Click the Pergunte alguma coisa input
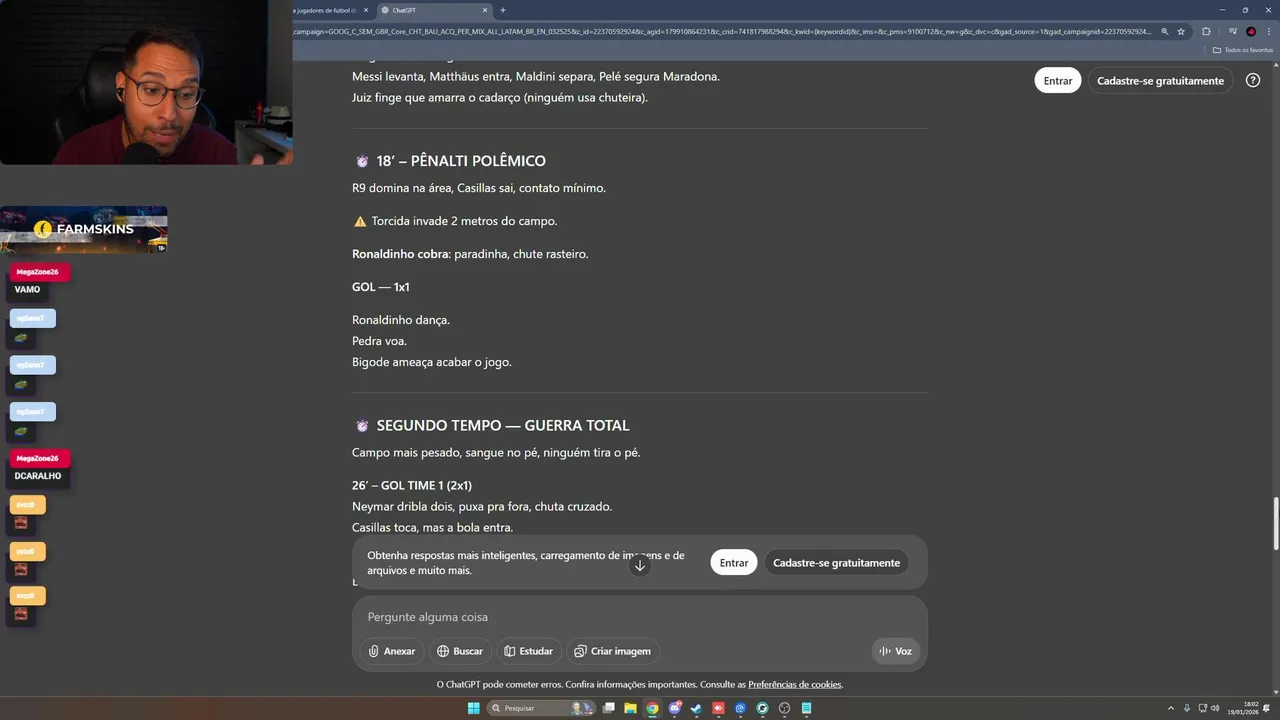This screenshot has width=1280, height=720. click(x=640, y=617)
